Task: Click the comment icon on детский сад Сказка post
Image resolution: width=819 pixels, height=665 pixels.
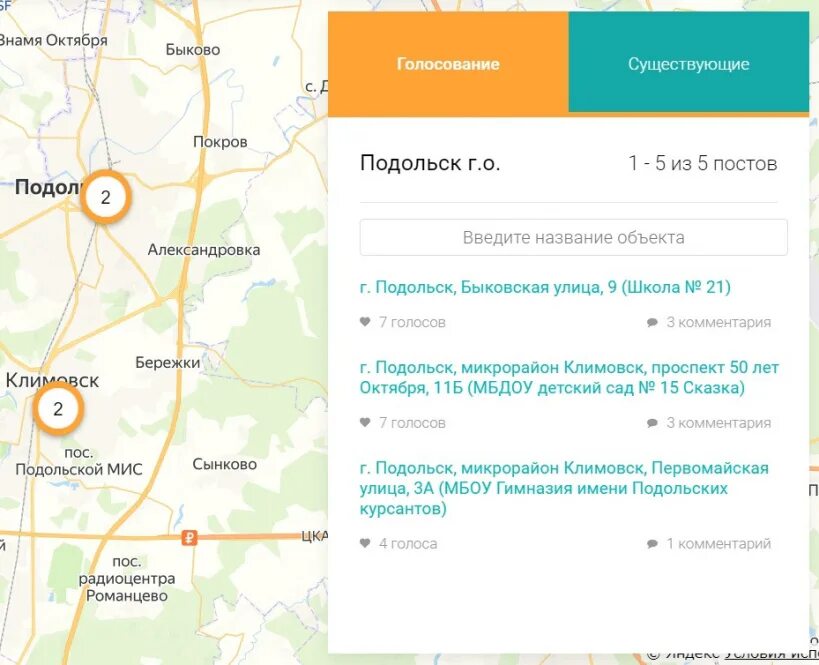Action: click(651, 422)
